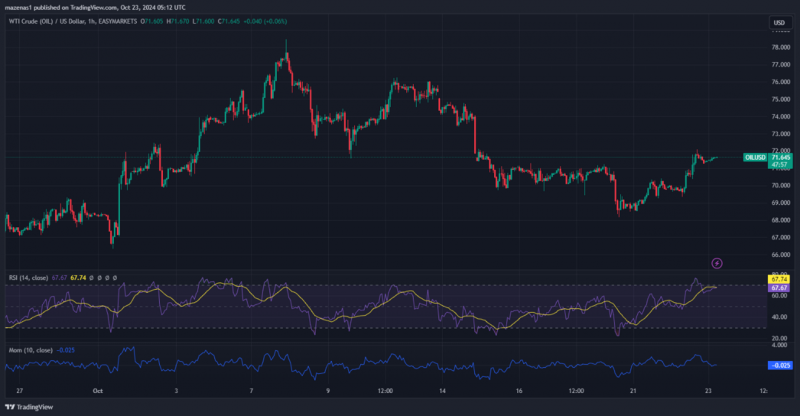Click the +0.040 (+0.06%) change value
800x416 pixels.
click(264, 21)
